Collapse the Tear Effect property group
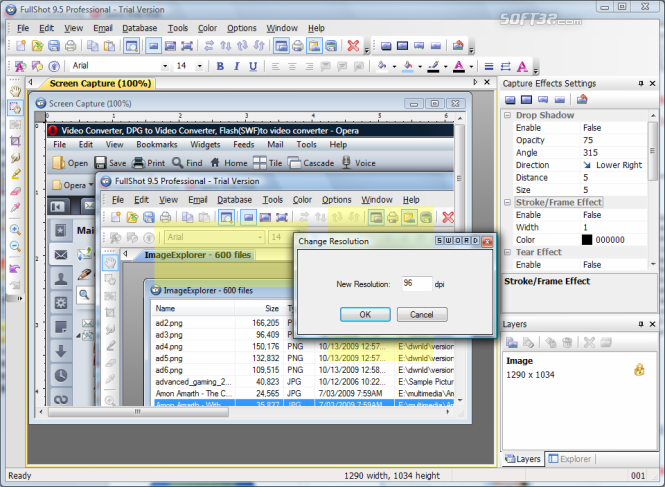The image size is (665, 487). [x=507, y=252]
